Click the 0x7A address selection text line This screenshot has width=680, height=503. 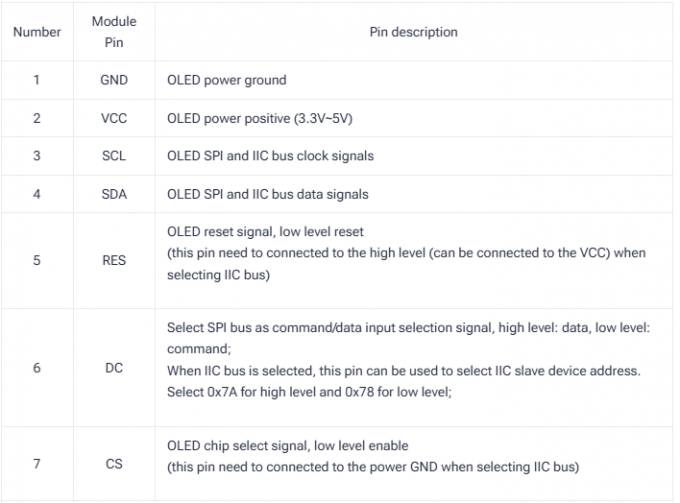point(309,392)
